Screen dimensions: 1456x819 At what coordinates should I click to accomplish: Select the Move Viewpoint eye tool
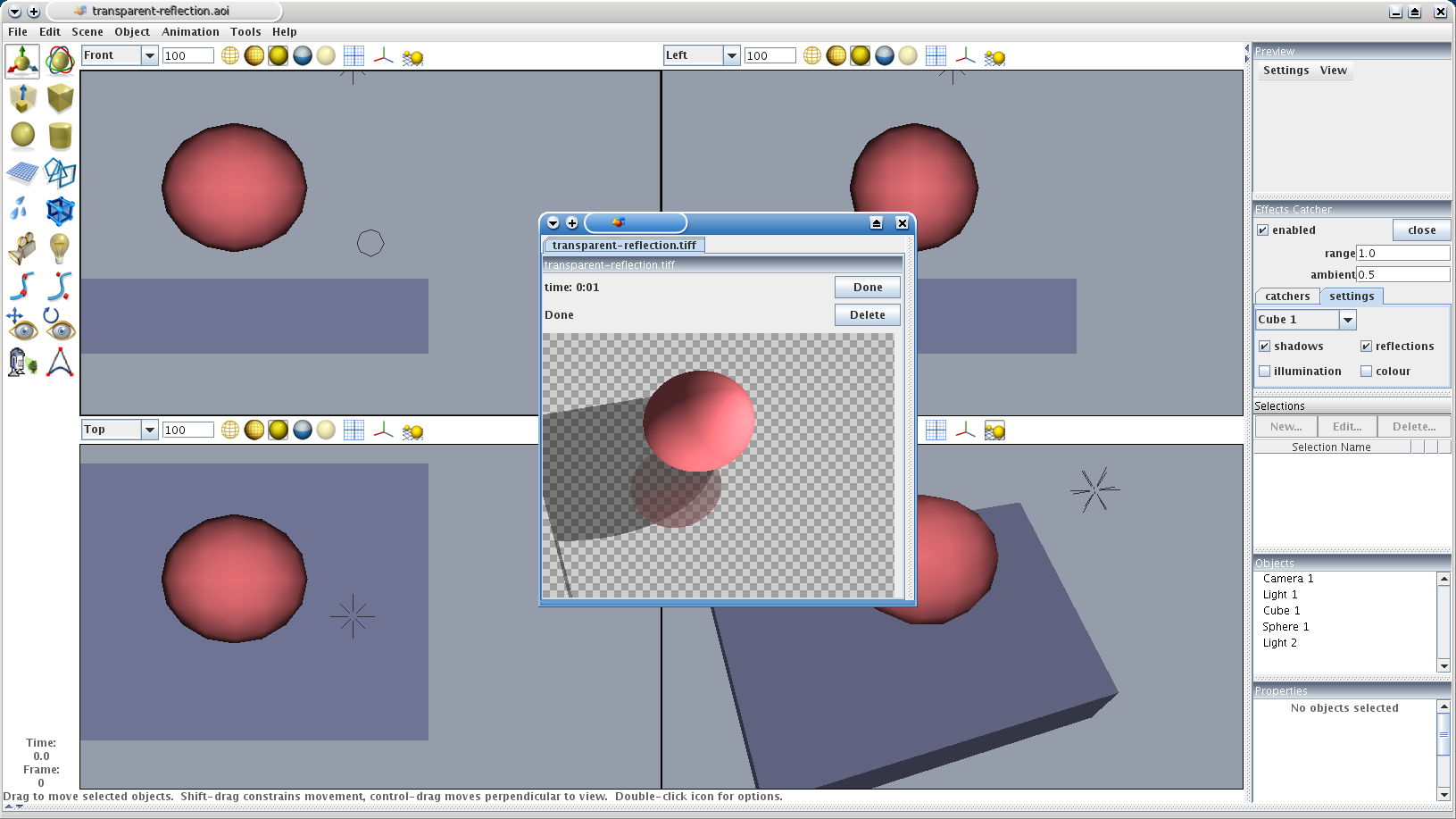click(x=22, y=324)
